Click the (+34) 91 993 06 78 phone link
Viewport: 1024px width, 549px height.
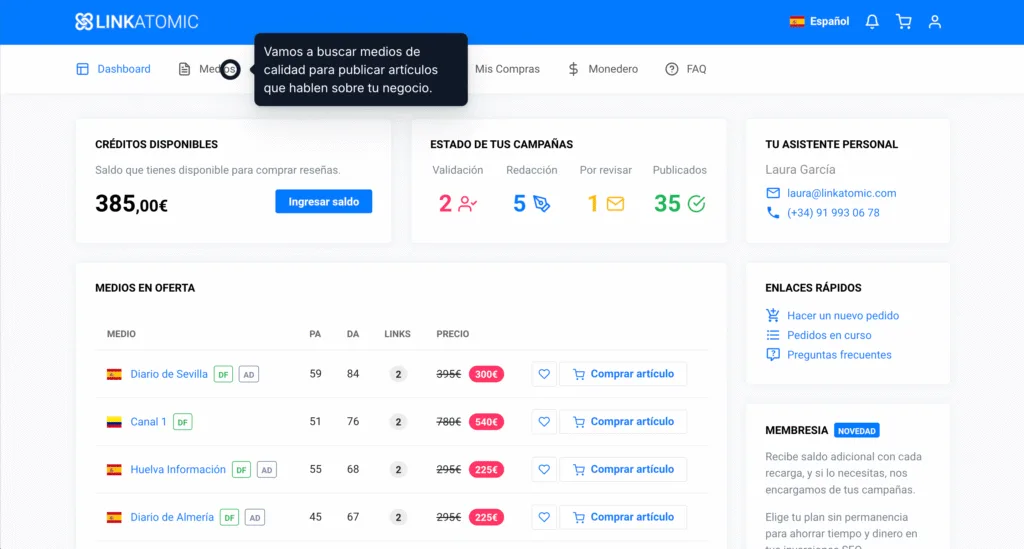pyautogui.click(x=833, y=213)
